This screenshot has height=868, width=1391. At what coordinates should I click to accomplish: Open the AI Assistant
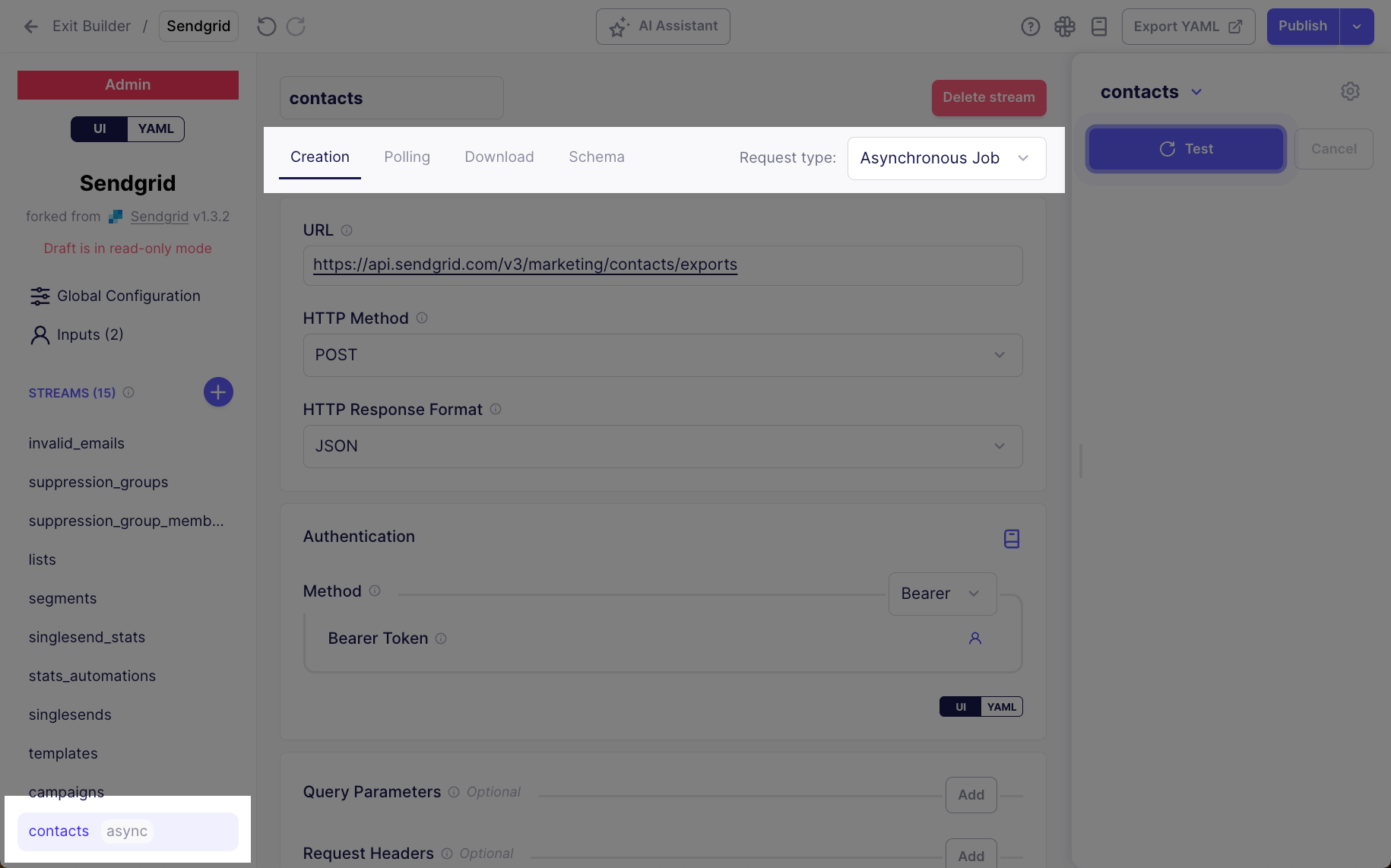661,26
